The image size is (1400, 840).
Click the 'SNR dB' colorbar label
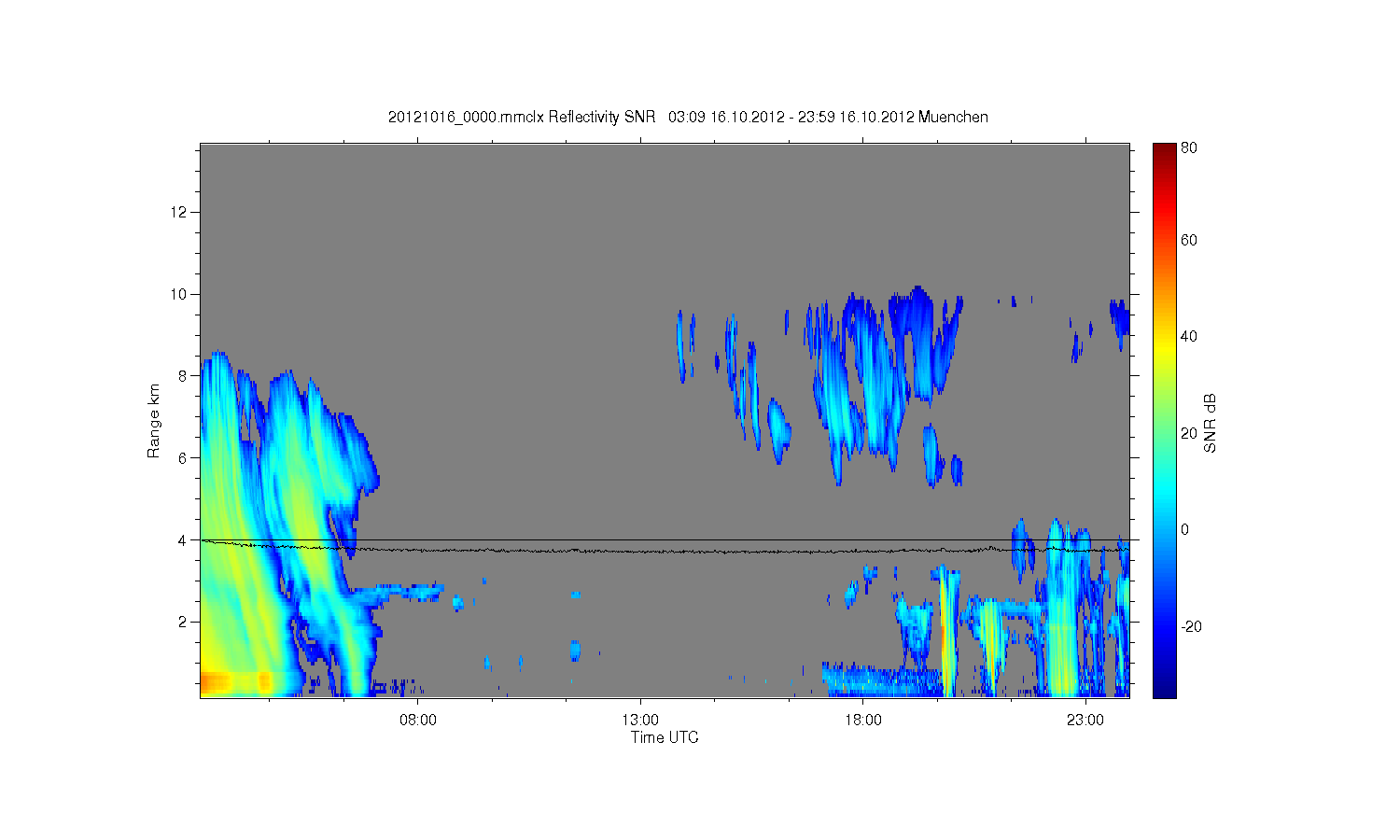click(x=1210, y=423)
